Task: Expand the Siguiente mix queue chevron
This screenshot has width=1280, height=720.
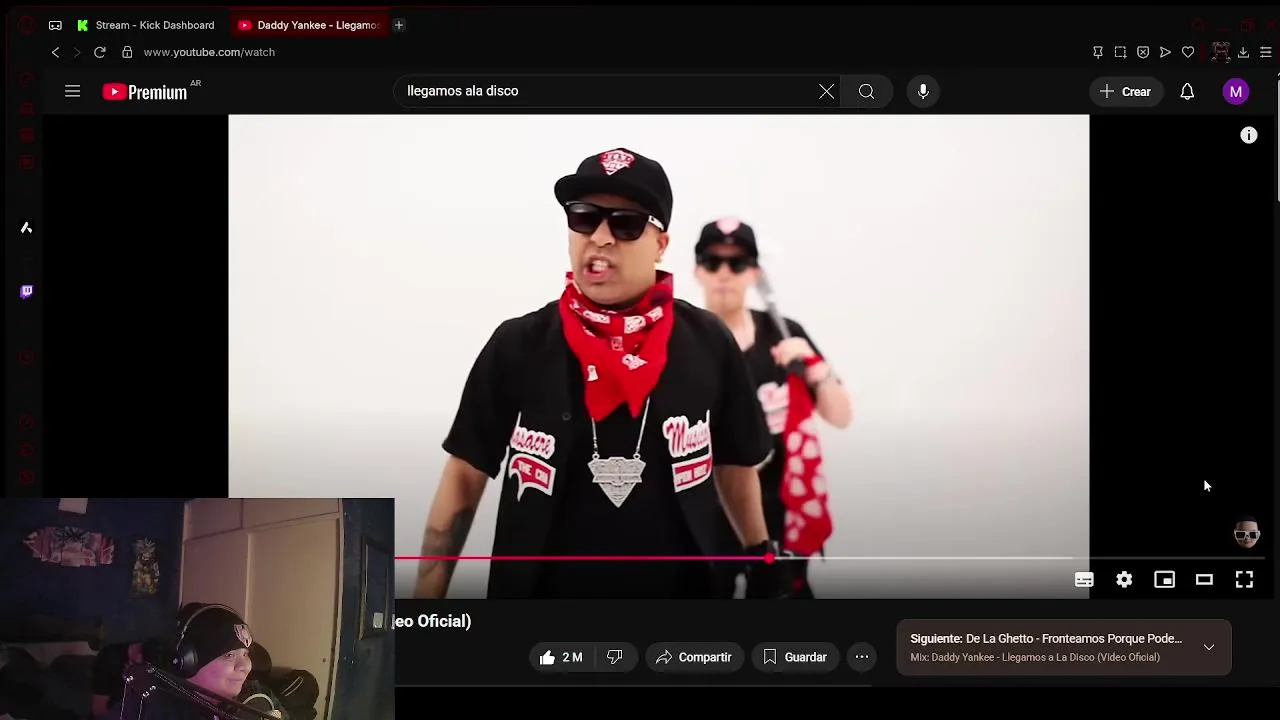Action: (x=1209, y=647)
